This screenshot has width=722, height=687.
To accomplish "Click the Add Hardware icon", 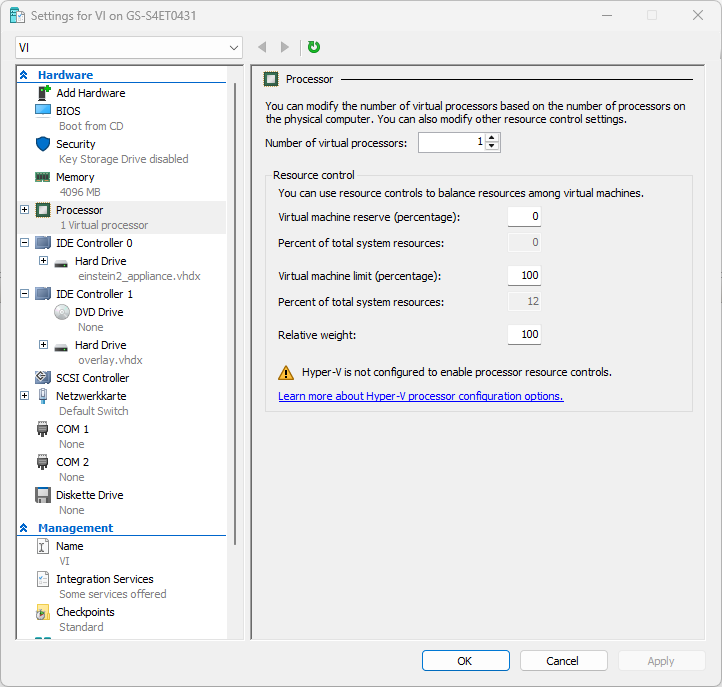I will pyautogui.click(x=43, y=93).
